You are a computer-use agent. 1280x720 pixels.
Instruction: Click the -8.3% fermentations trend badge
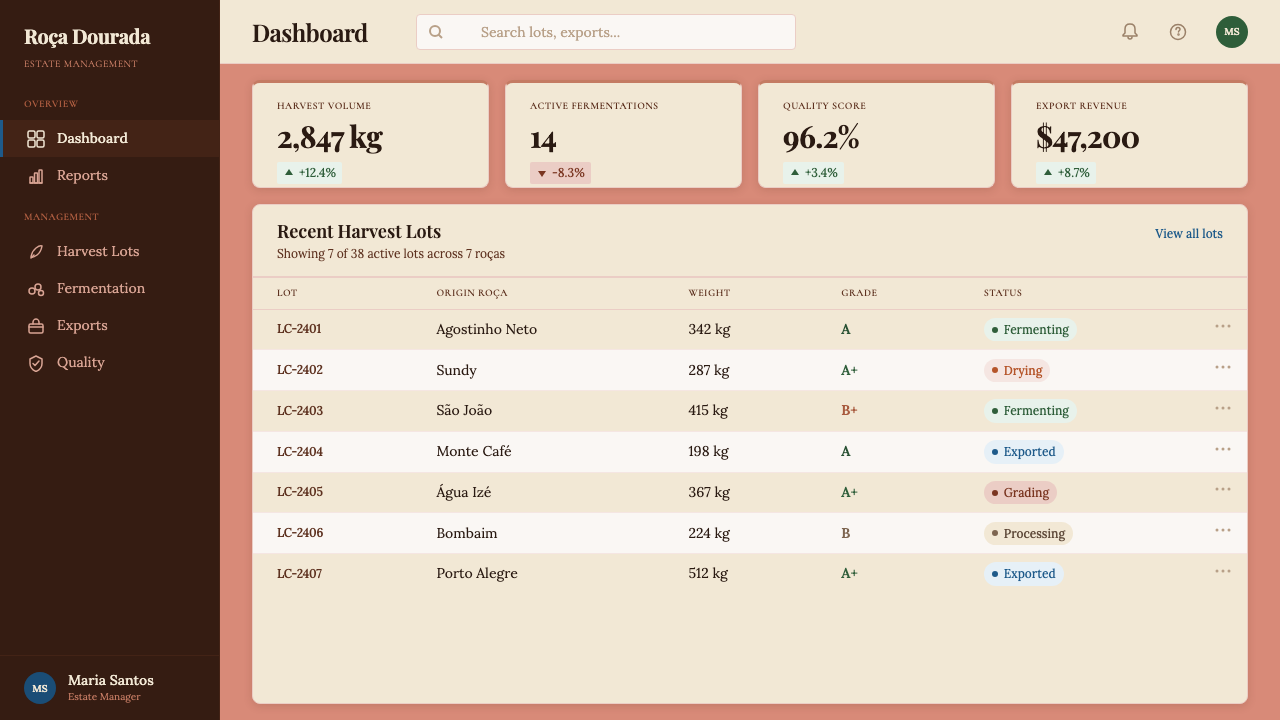pos(560,173)
